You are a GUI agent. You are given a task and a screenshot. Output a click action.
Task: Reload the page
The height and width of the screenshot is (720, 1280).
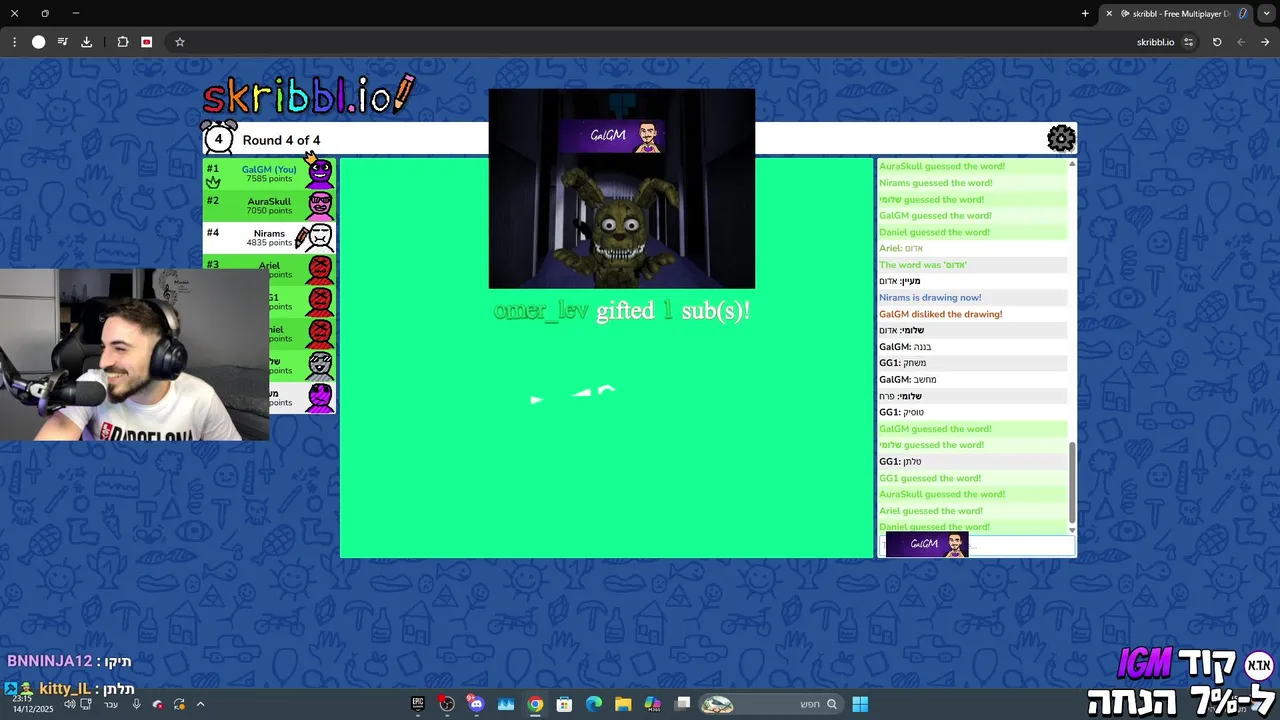(x=1217, y=42)
